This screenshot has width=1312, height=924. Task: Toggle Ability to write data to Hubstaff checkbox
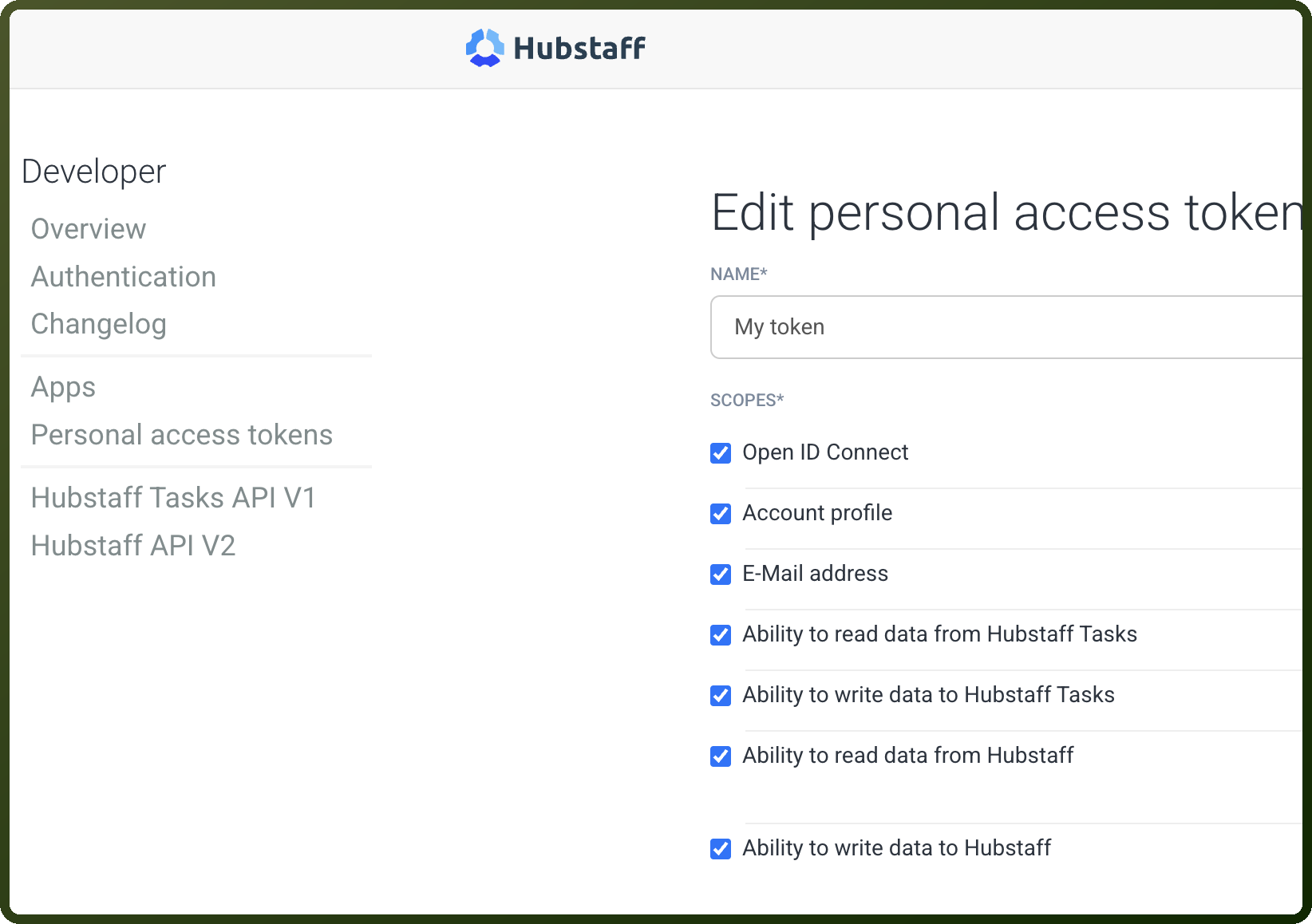(x=721, y=849)
